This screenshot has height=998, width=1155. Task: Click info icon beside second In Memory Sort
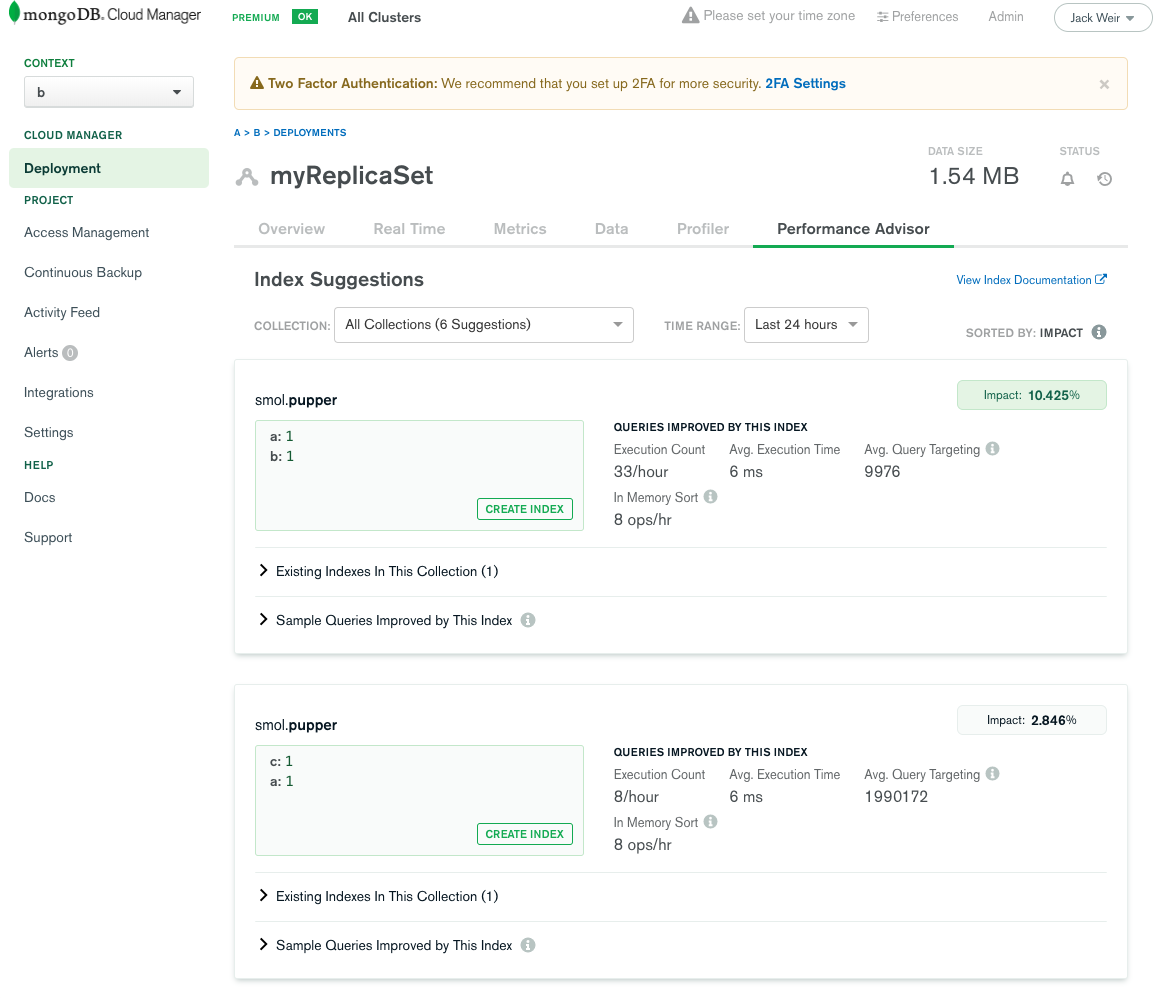click(710, 821)
